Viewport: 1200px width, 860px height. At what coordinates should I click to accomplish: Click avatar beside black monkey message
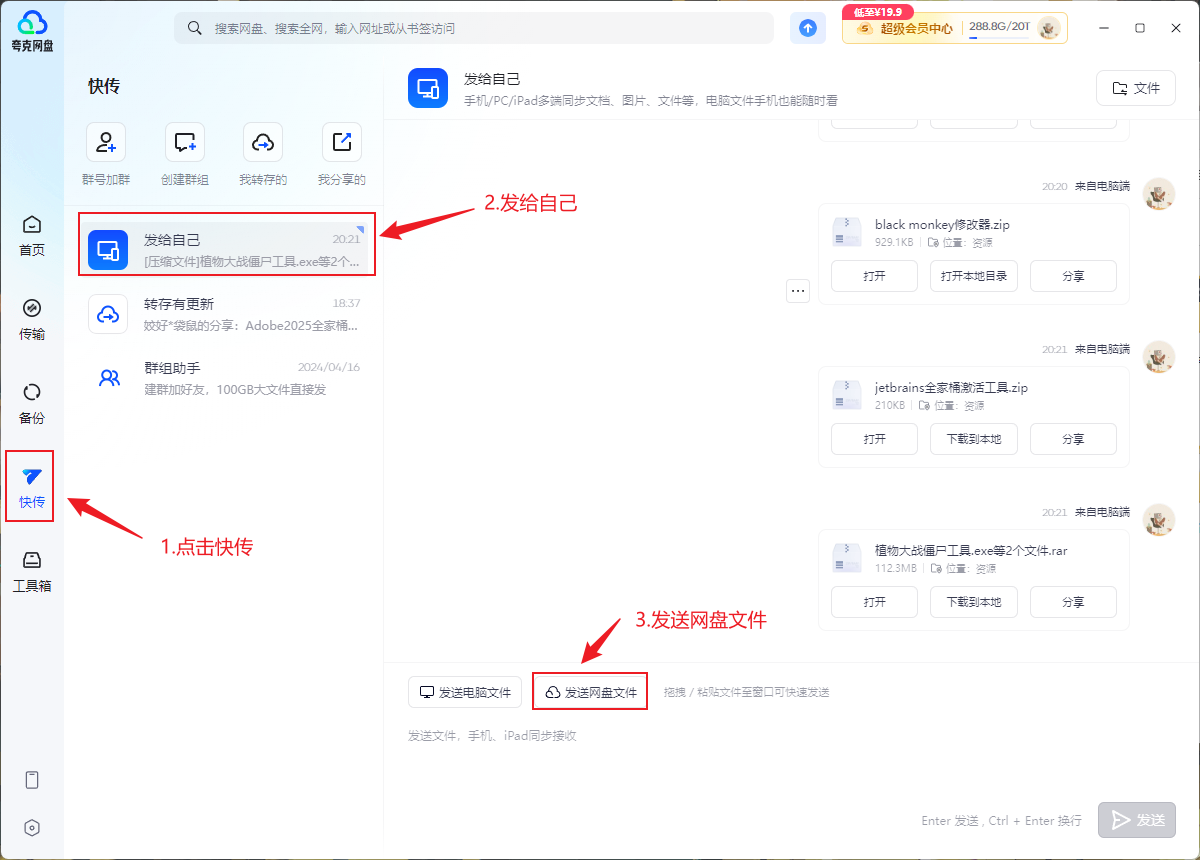pyautogui.click(x=1159, y=194)
